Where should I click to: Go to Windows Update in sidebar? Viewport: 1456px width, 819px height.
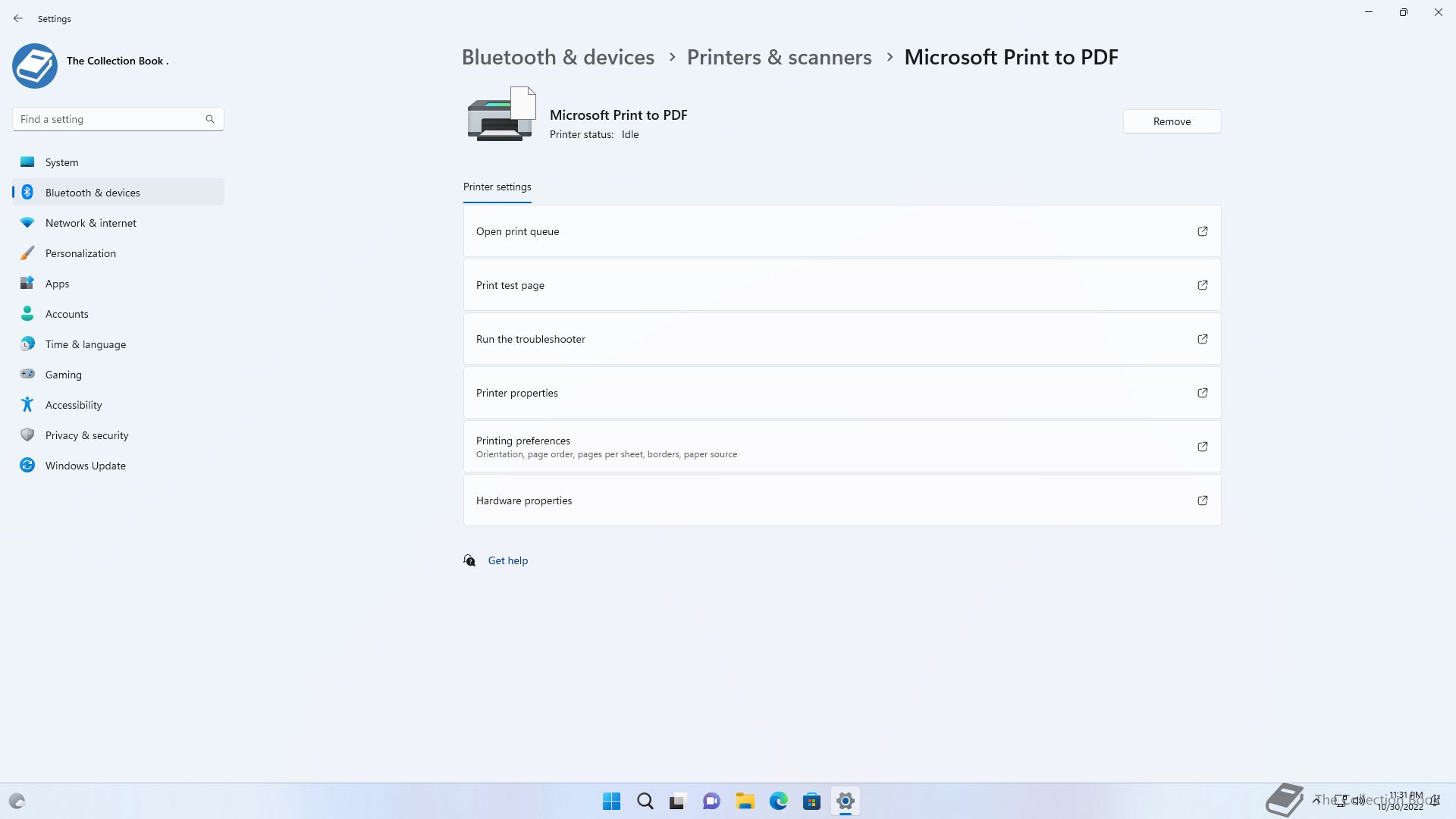click(85, 466)
